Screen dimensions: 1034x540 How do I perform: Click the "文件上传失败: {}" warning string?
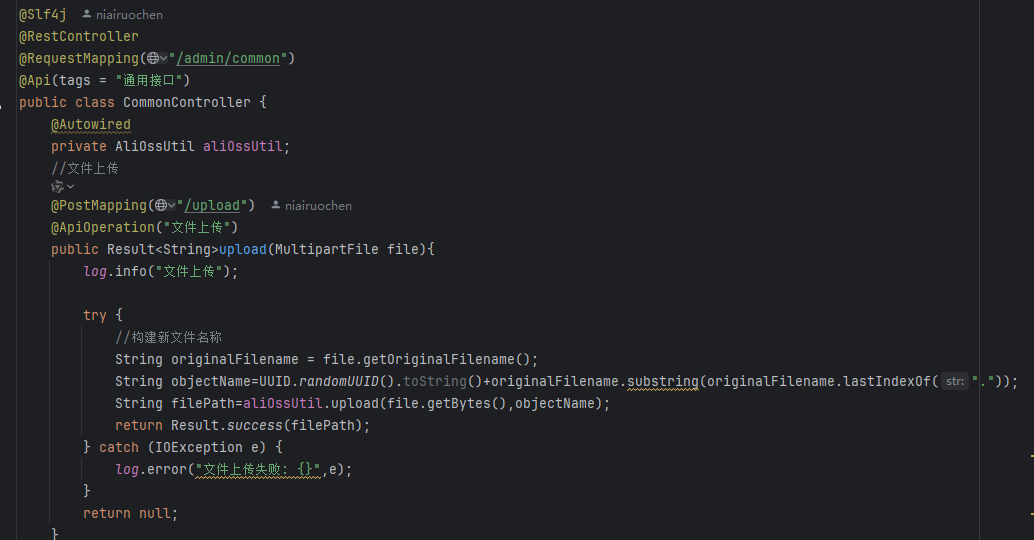point(258,469)
